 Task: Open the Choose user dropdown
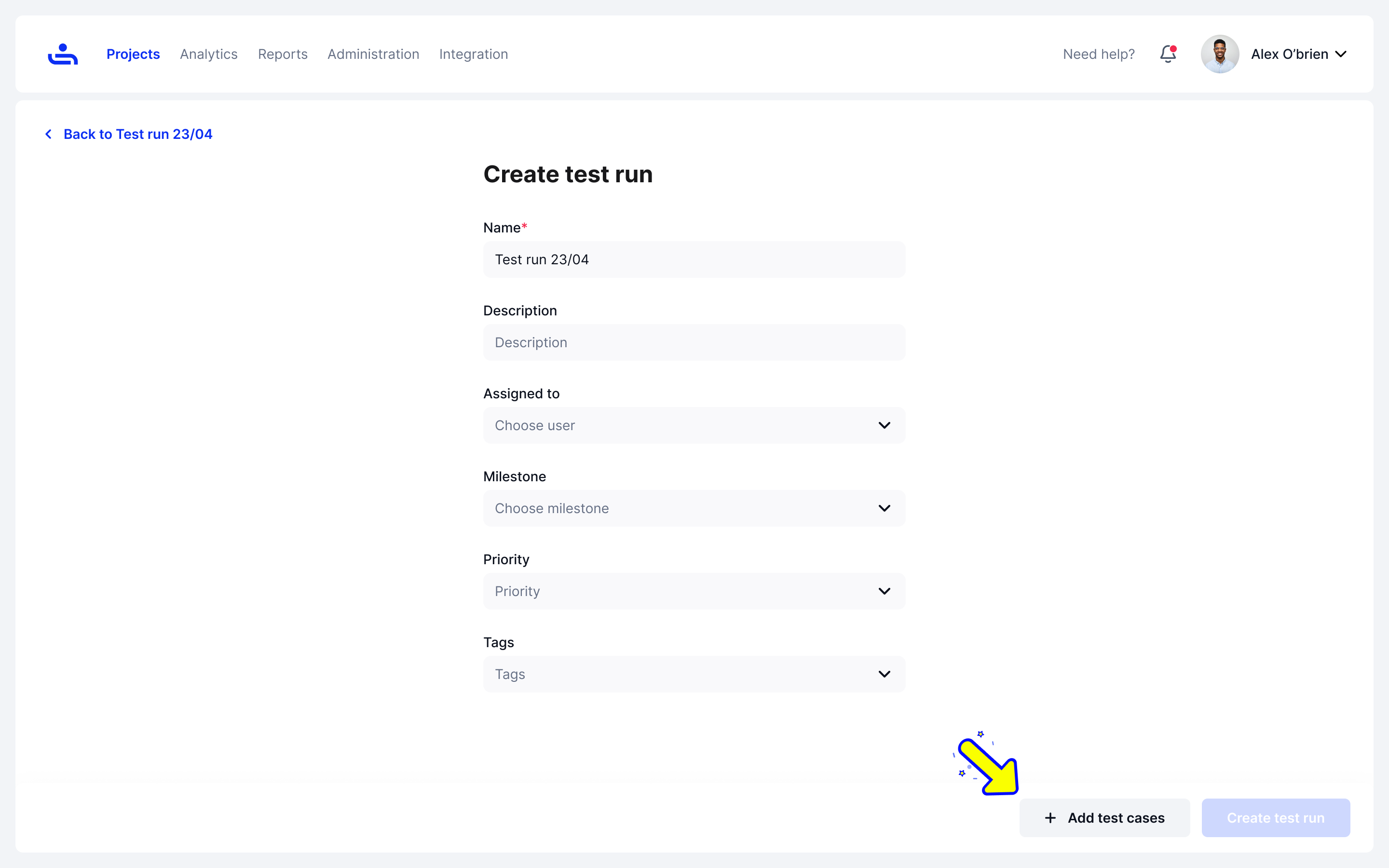[694, 425]
